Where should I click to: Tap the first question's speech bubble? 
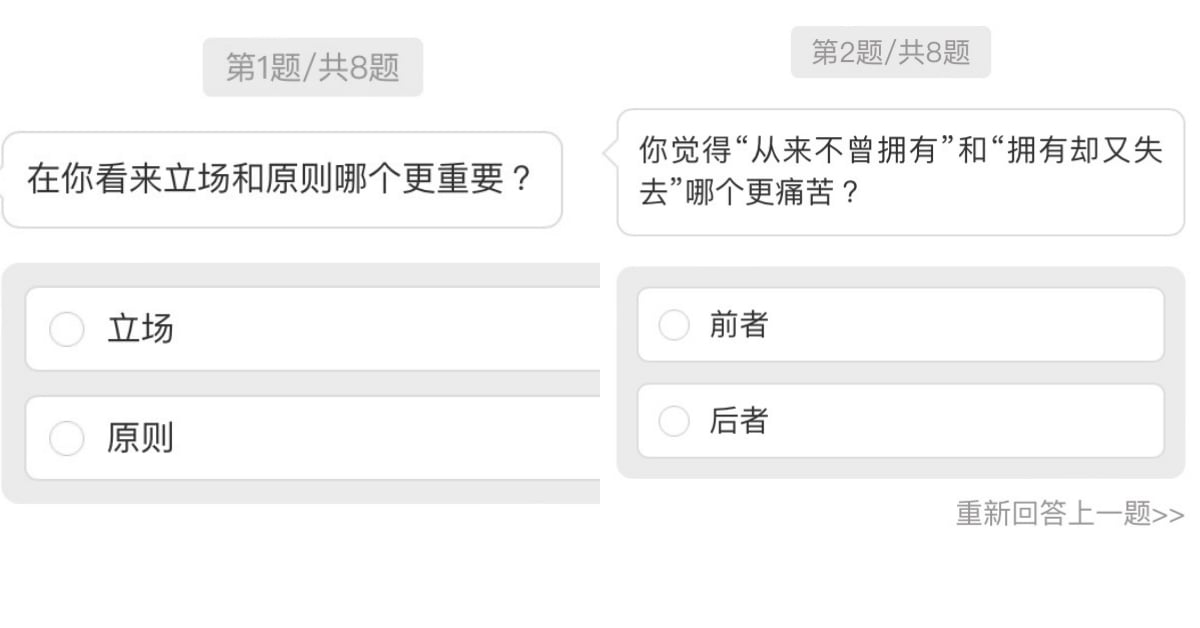point(282,180)
